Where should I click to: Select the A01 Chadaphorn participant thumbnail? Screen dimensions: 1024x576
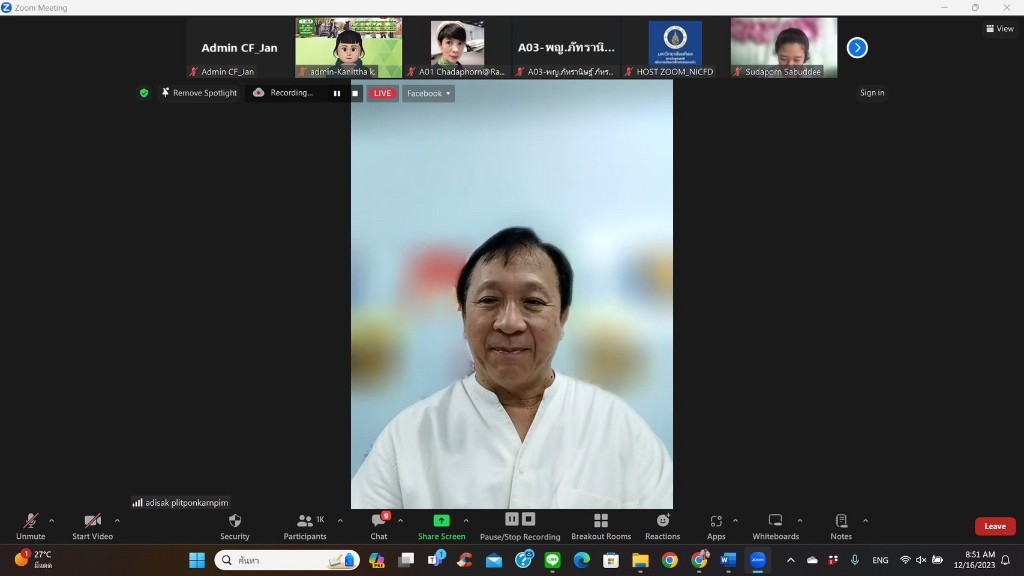click(x=457, y=48)
